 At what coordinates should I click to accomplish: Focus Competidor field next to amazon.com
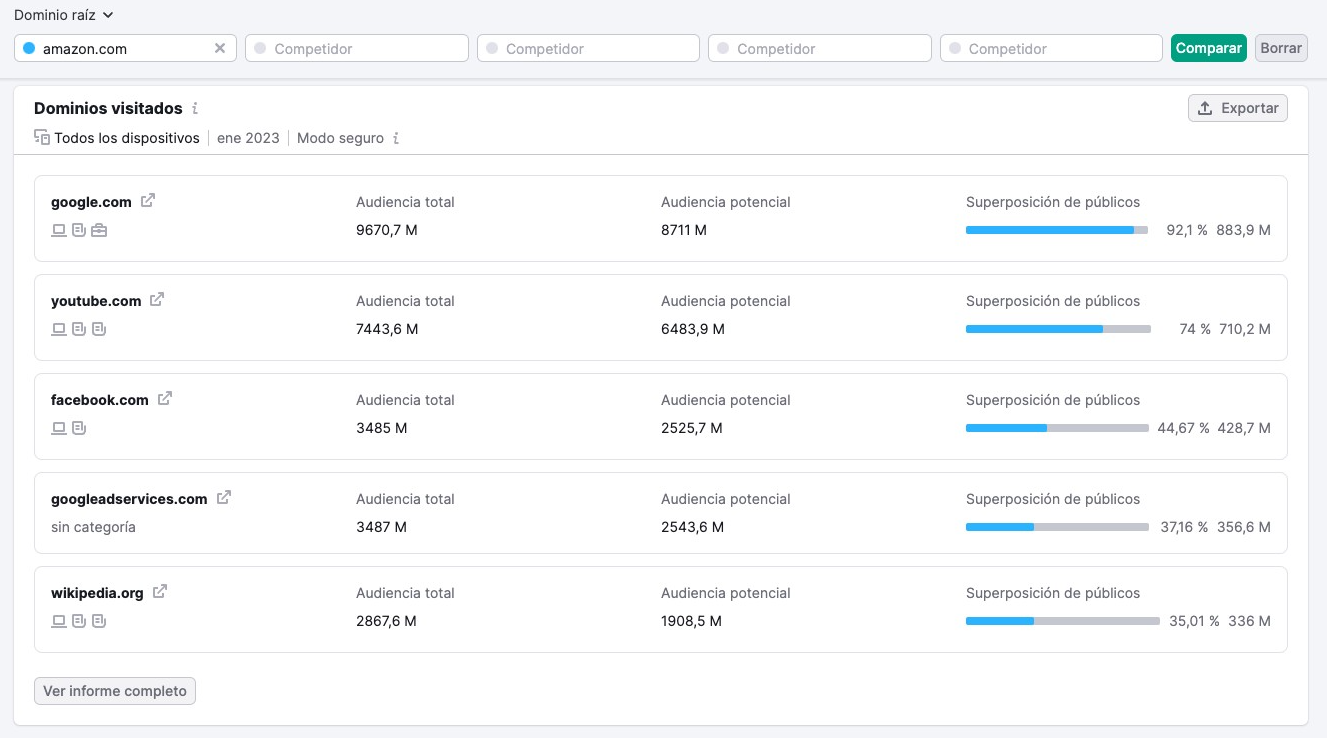coord(357,48)
